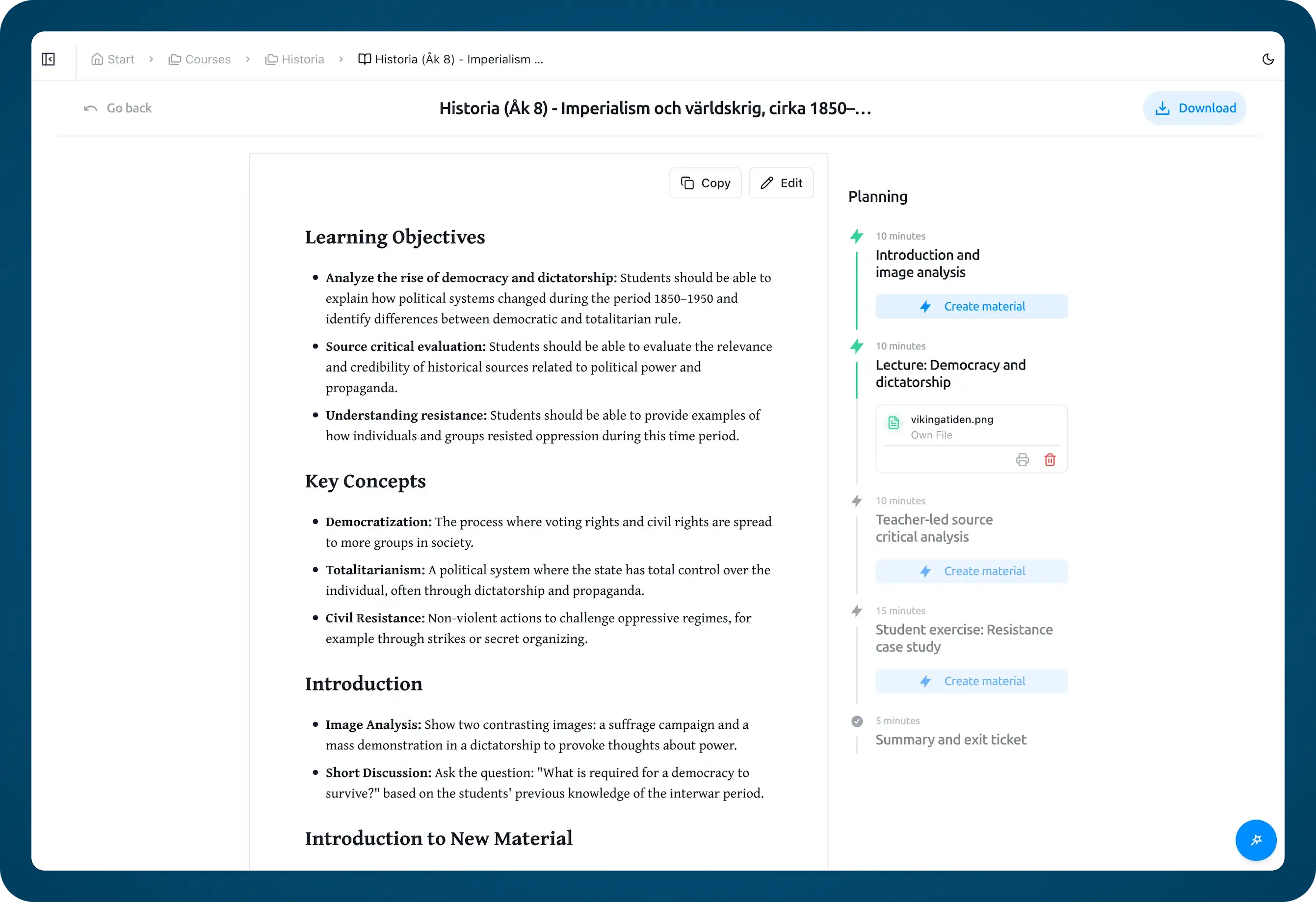The height and width of the screenshot is (902, 1316).
Task: Create material for Teacher-led source critical analysis
Action: click(971, 571)
